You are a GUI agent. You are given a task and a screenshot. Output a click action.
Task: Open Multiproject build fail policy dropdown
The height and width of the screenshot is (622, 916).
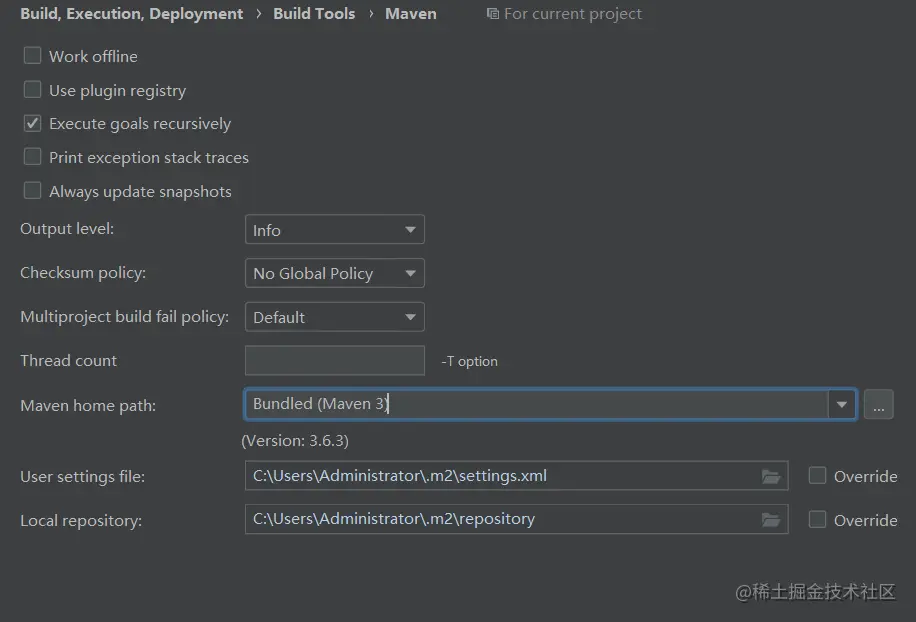(x=334, y=317)
